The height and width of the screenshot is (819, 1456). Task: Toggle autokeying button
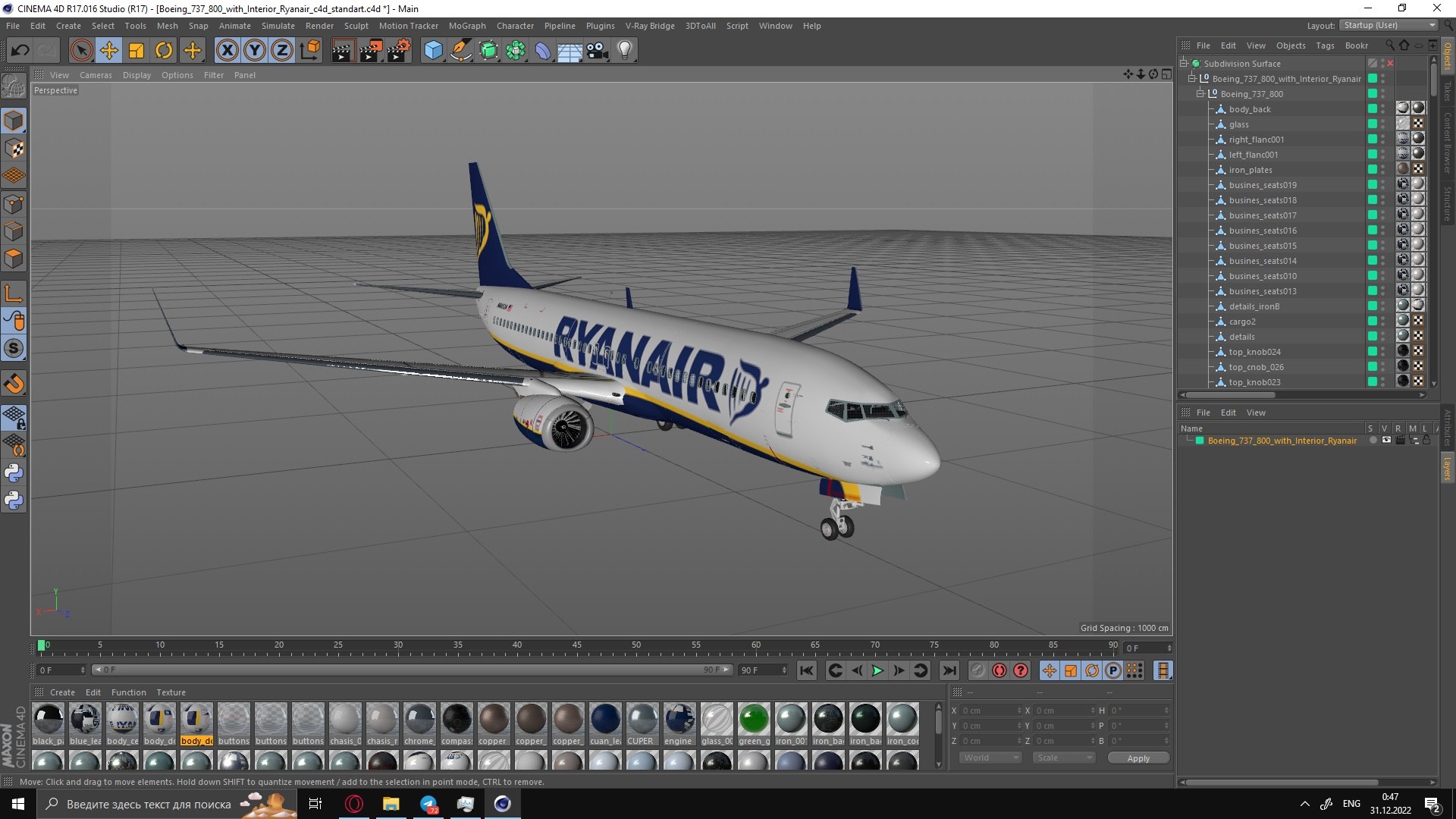999,670
